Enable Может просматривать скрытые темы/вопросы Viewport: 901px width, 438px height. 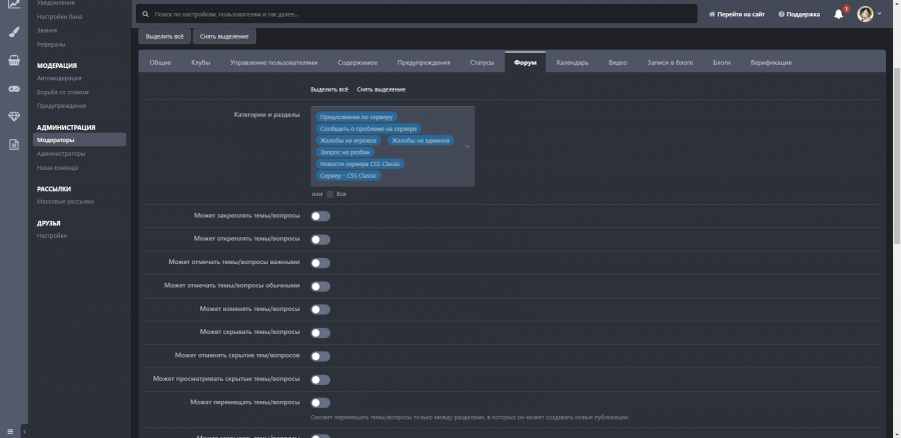(321, 379)
